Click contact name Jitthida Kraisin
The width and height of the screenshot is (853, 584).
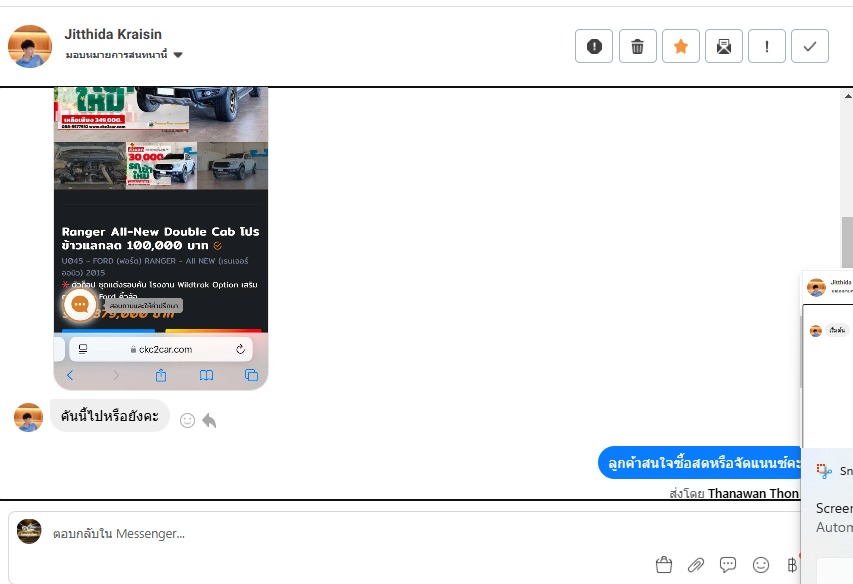point(113,34)
